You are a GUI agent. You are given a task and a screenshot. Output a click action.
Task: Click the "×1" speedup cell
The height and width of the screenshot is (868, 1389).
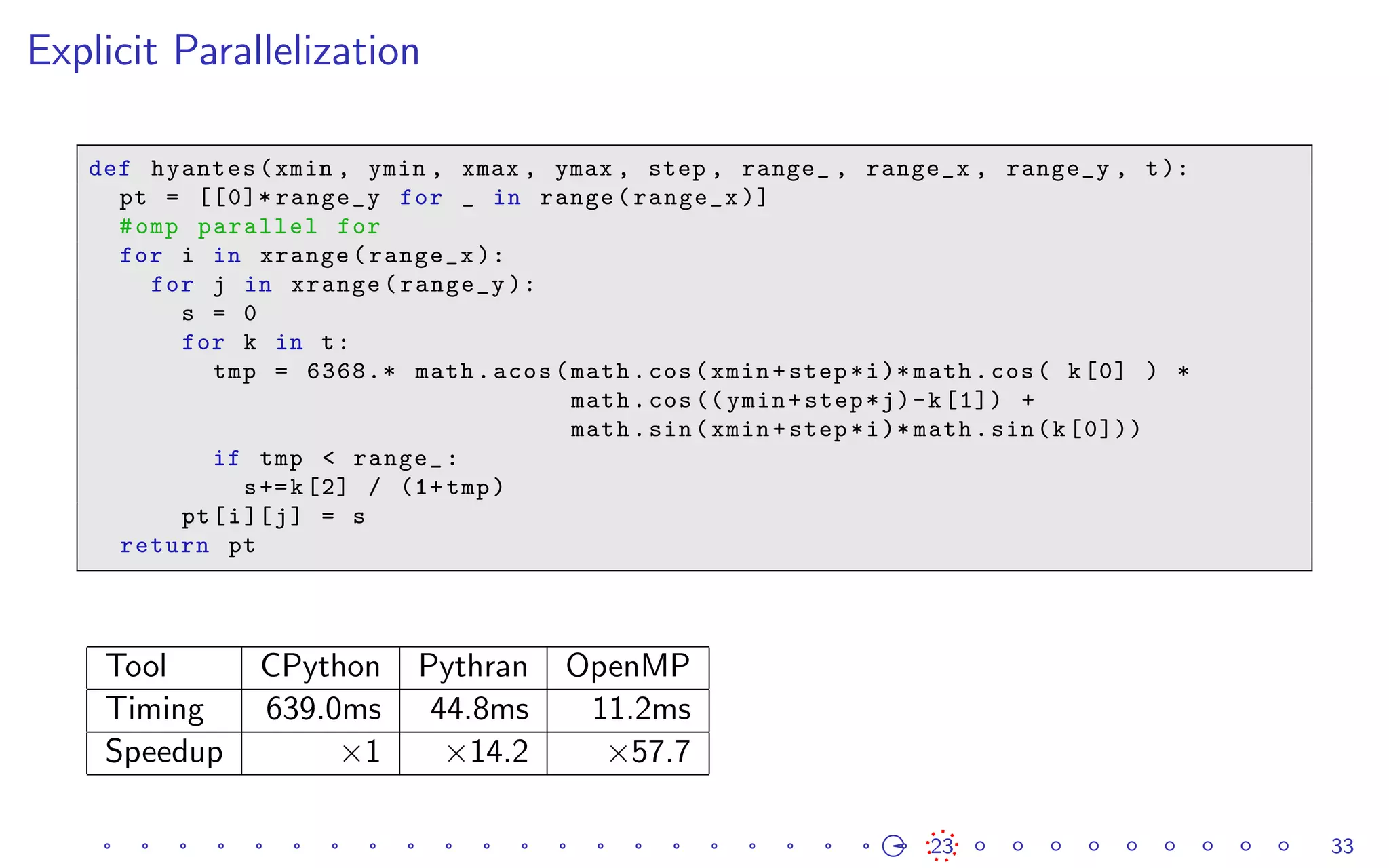tap(321, 753)
